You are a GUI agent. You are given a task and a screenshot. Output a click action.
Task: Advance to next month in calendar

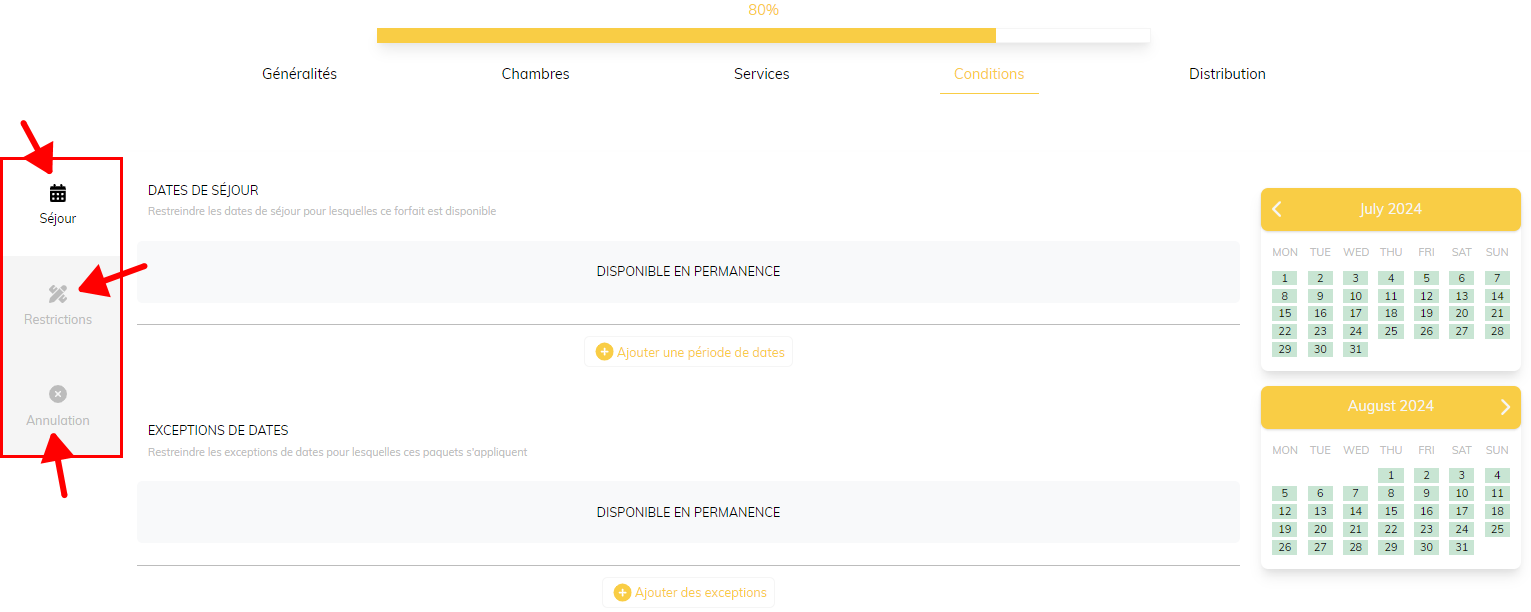(1505, 406)
